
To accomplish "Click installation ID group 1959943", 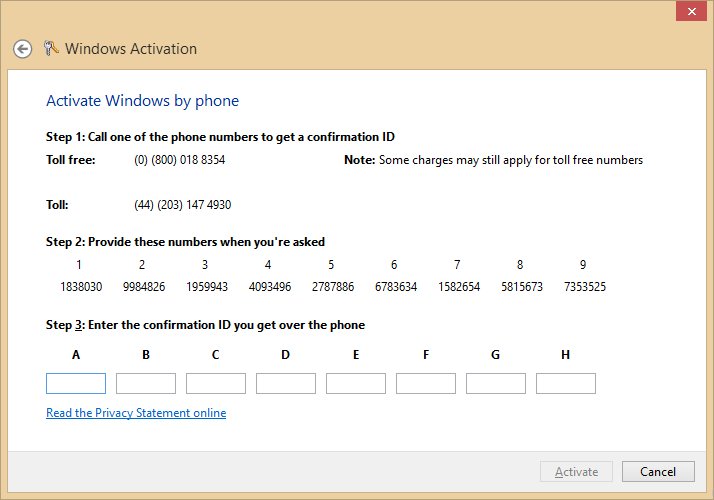I will 207,287.
